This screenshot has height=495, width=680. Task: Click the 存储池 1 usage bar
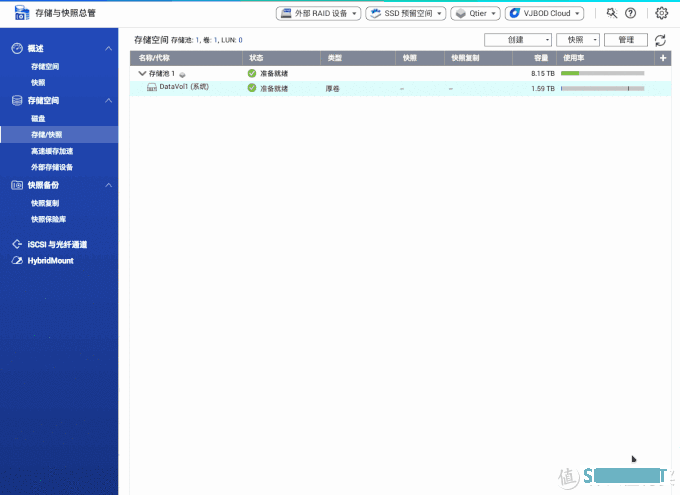[602, 73]
